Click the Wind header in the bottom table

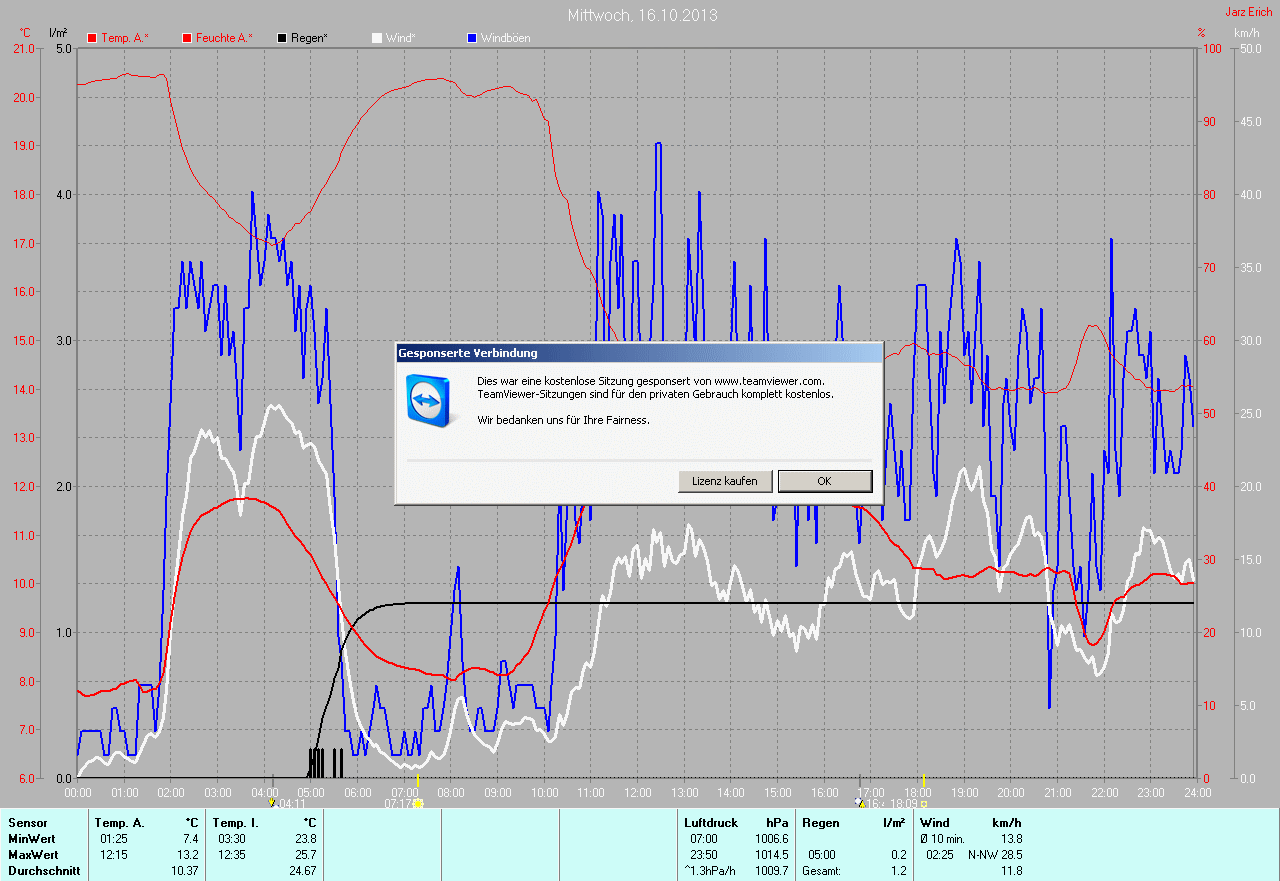click(x=935, y=823)
